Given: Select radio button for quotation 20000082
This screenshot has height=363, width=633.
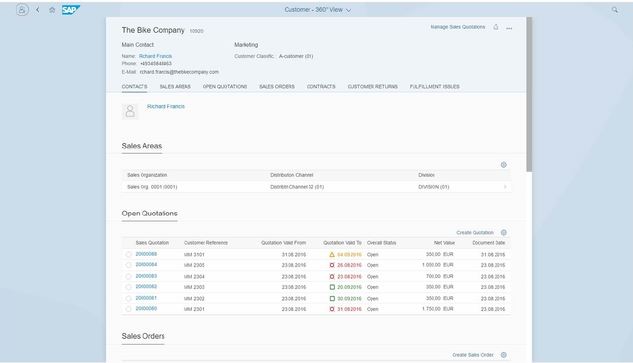Looking at the screenshot, I should (128, 287).
